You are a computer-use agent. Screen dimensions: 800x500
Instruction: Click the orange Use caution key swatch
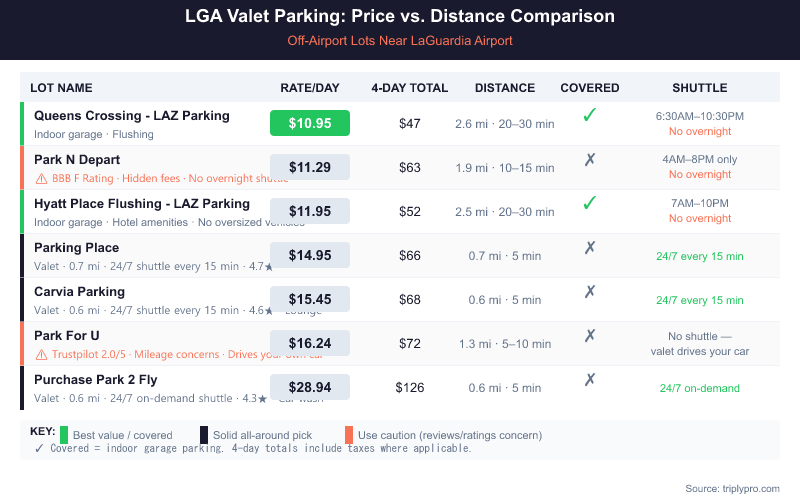coord(348,435)
